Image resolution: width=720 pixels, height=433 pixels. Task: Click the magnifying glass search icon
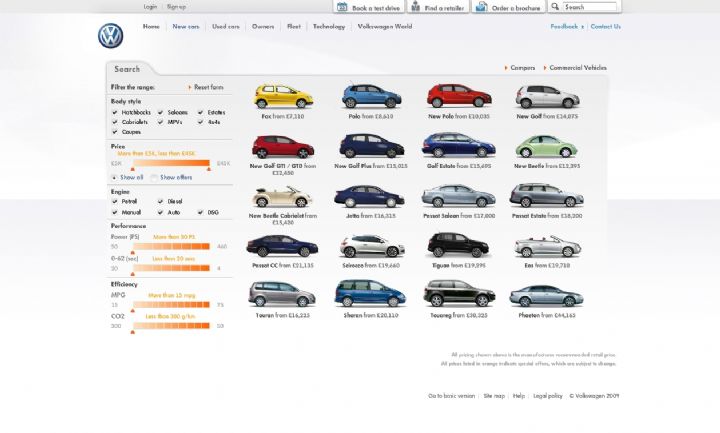[555, 6]
